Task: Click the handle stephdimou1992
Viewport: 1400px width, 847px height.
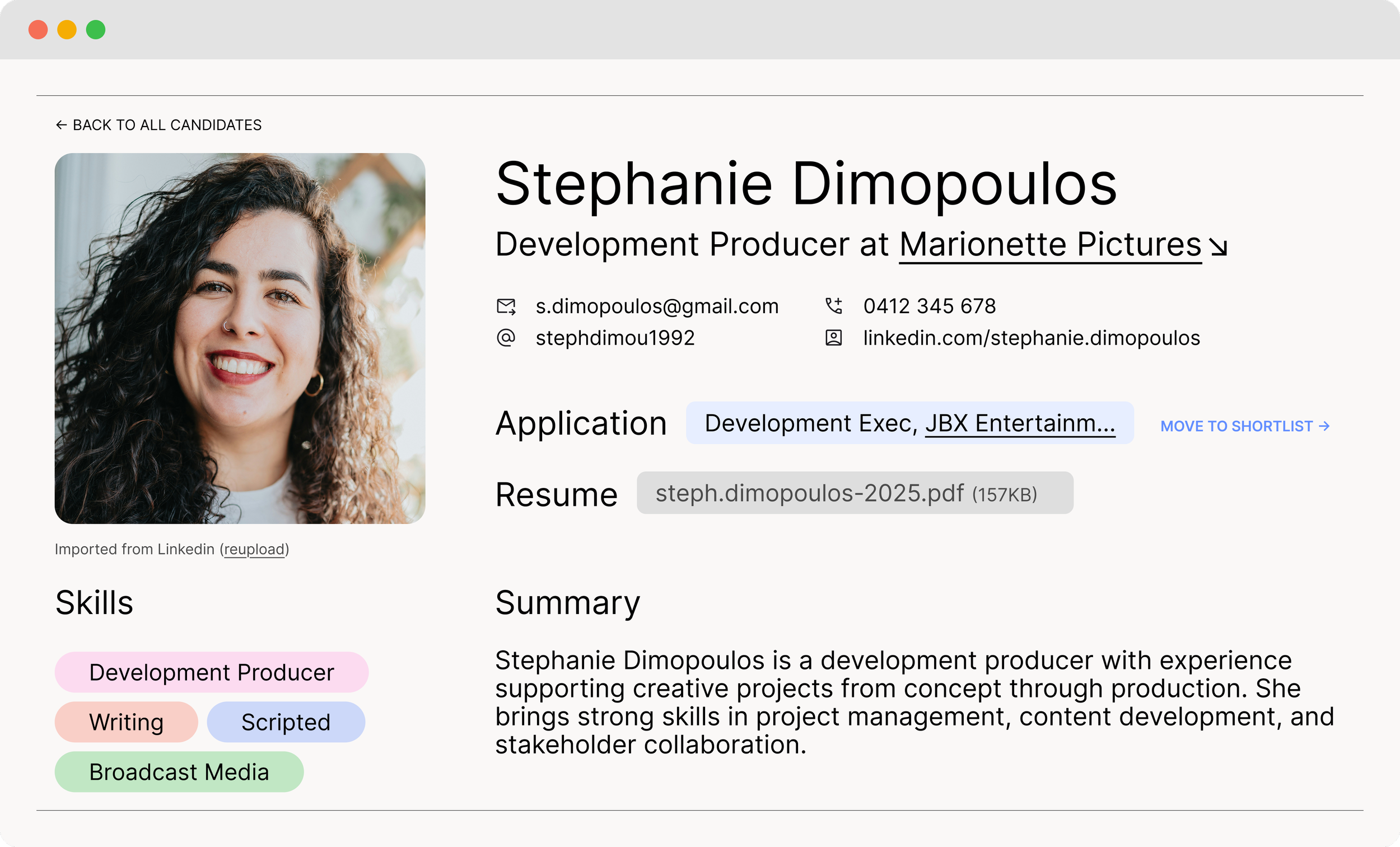Action: [x=615, y=338]
